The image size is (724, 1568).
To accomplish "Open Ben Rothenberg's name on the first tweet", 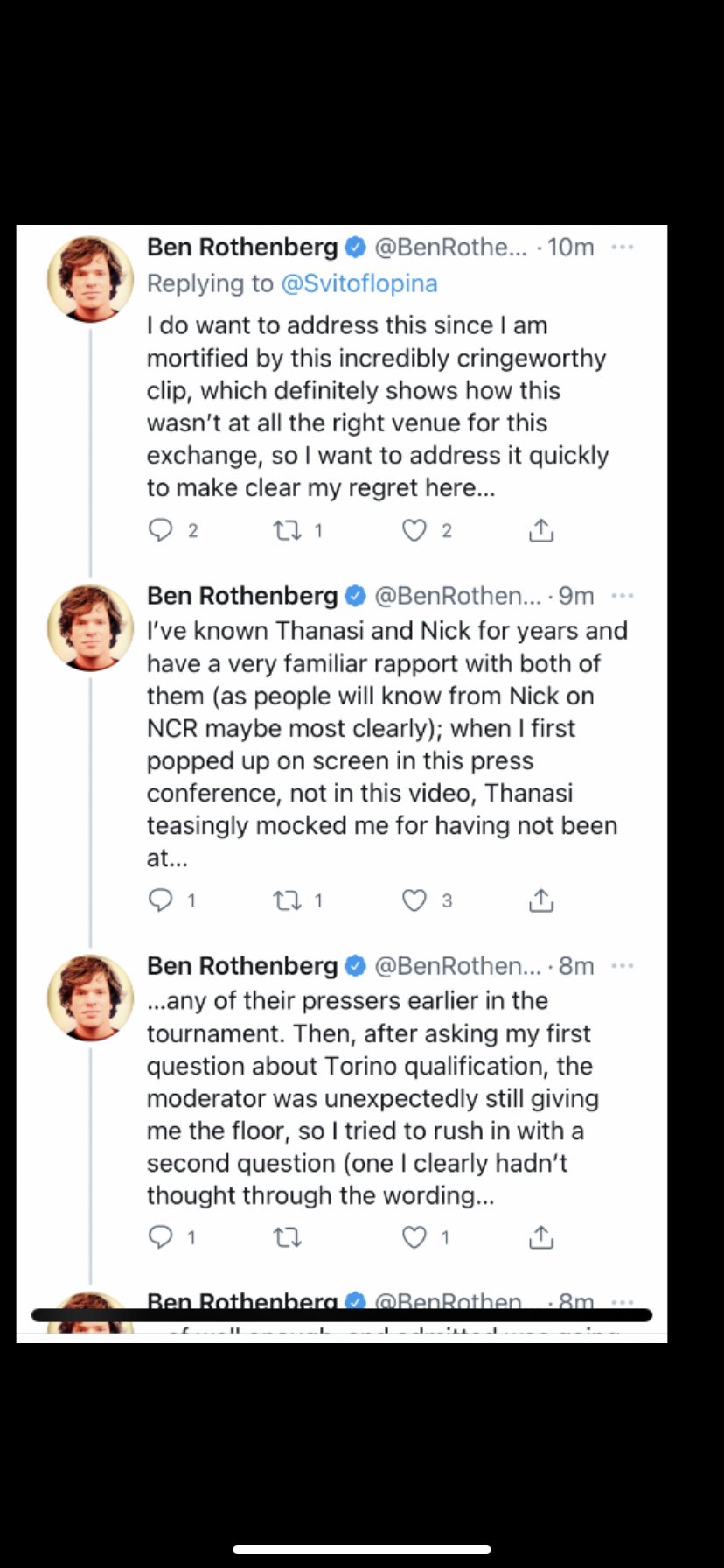I will (242, 248).
